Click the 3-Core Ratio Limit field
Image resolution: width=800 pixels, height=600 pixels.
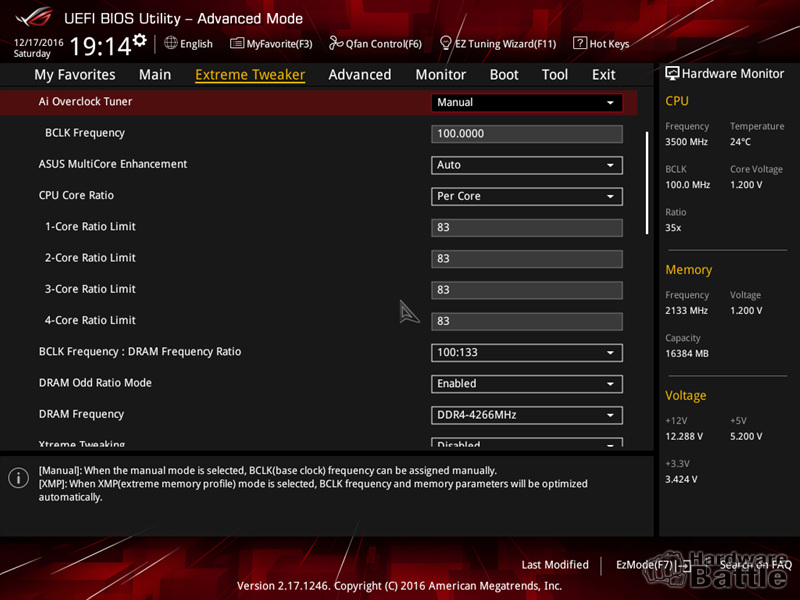[527, 290]
